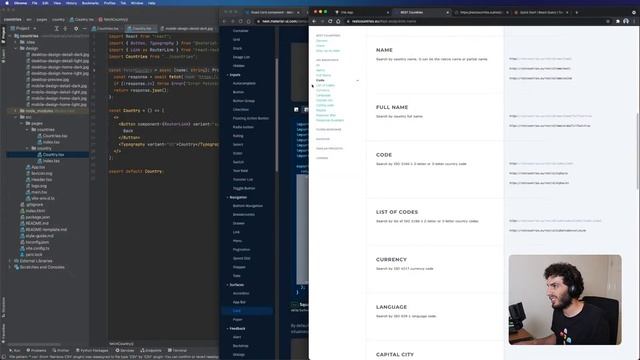
Task: Open a new tab in REST Countries window
Action: point(577,12)
